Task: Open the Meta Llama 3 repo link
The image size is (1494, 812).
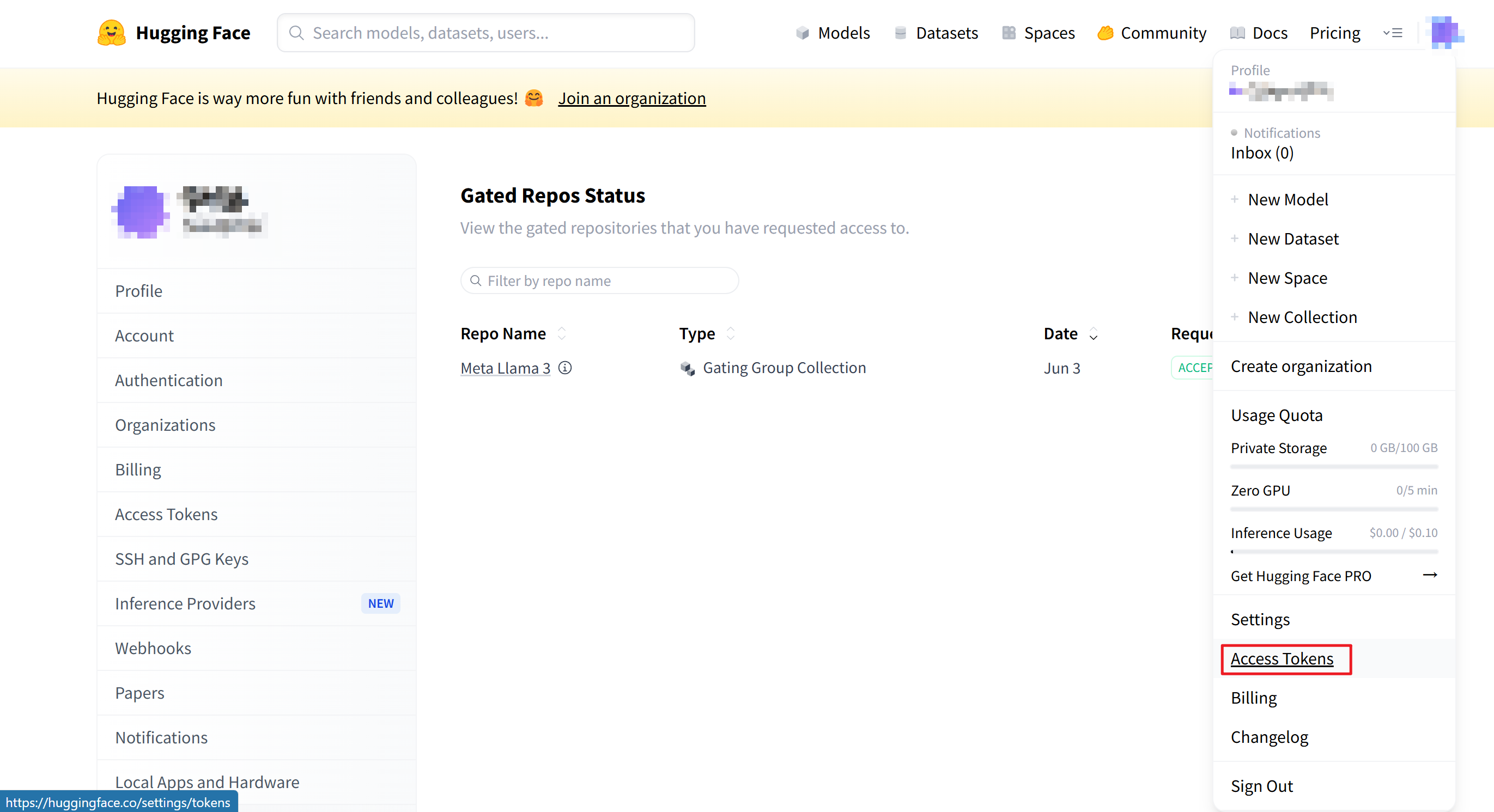Action: coord(505,368)
